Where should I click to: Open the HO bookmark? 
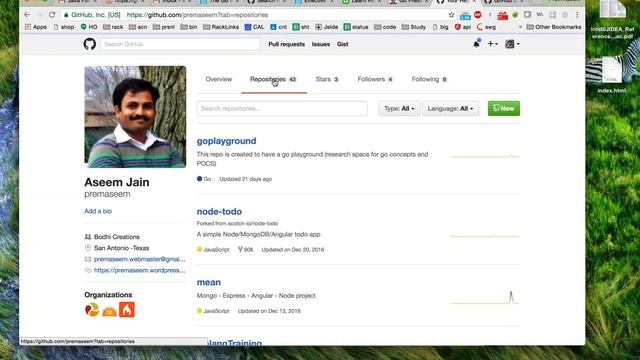(x=89, y=27)
